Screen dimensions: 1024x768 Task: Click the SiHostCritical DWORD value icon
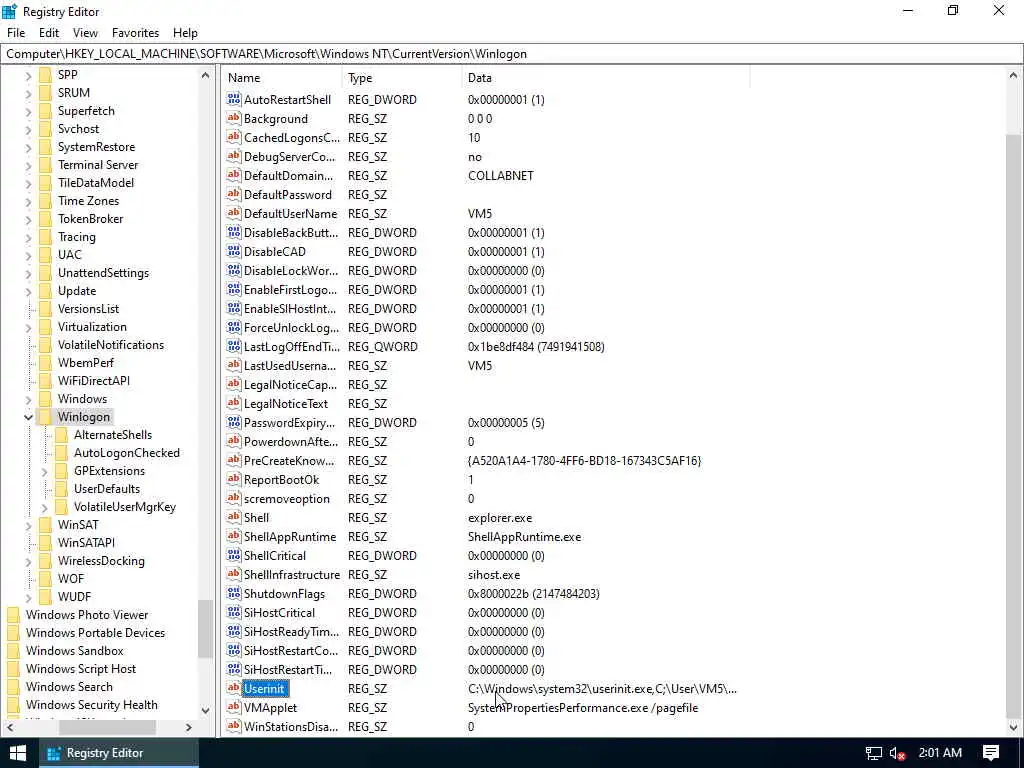click(234, 613)
